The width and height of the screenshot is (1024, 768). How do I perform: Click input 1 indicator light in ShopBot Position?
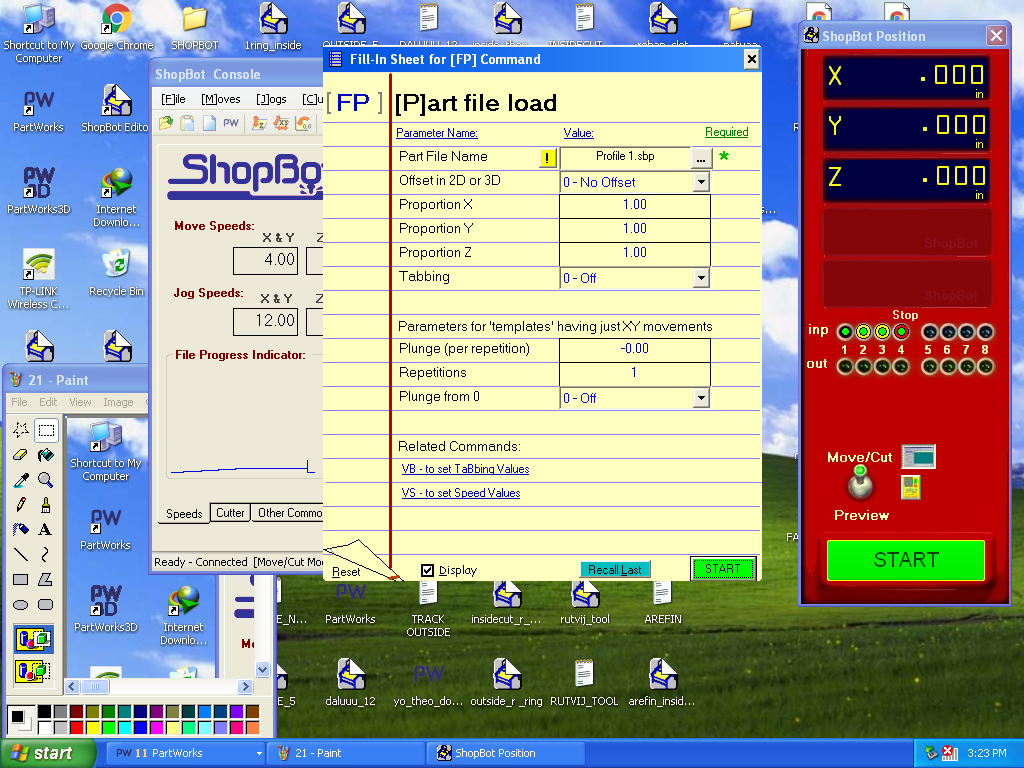point(844,332)
